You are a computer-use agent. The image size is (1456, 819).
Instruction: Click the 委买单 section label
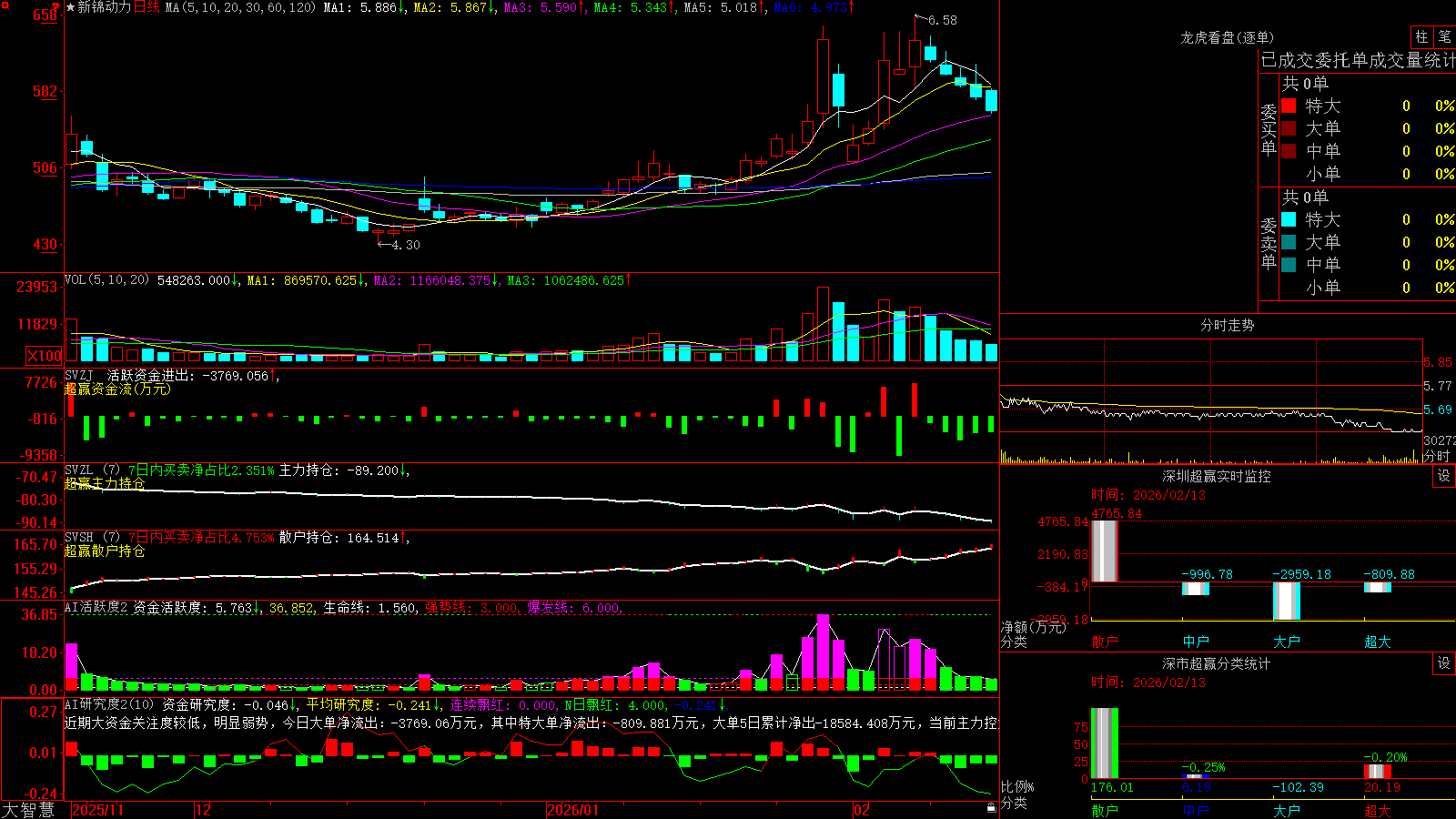coord(1269,130)
